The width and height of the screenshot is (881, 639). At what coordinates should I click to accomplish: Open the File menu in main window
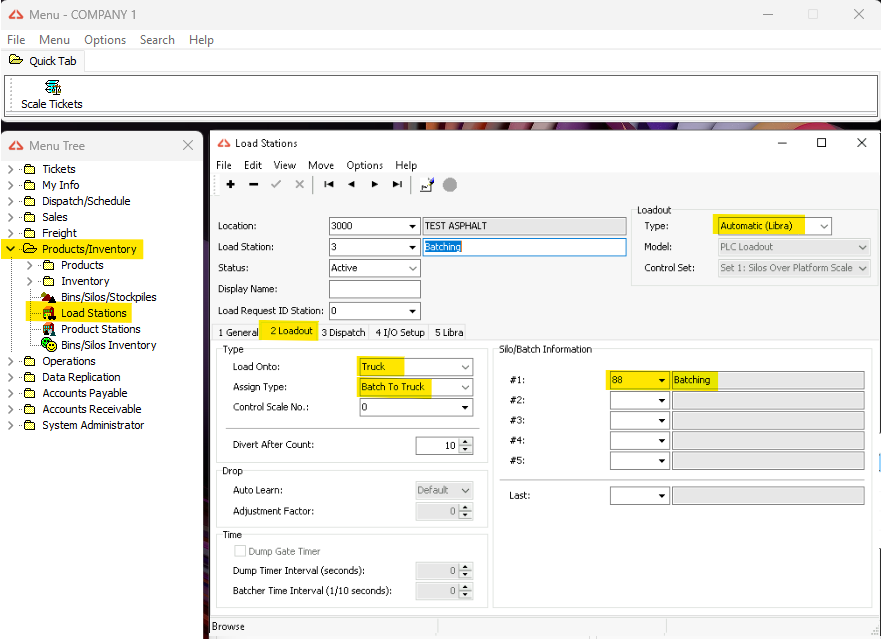[16, 40]
